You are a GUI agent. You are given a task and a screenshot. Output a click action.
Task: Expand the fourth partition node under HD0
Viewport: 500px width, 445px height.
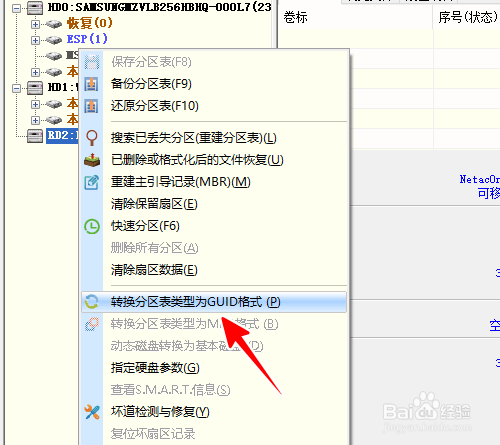point(35,72)
